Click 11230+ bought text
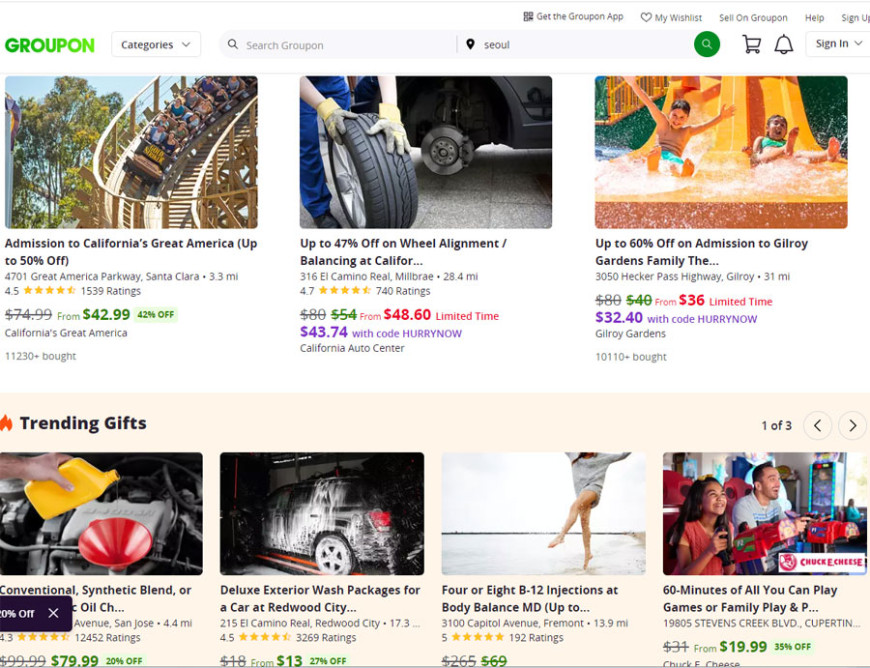This screenshot has height=668, width=870. [41, 356]
